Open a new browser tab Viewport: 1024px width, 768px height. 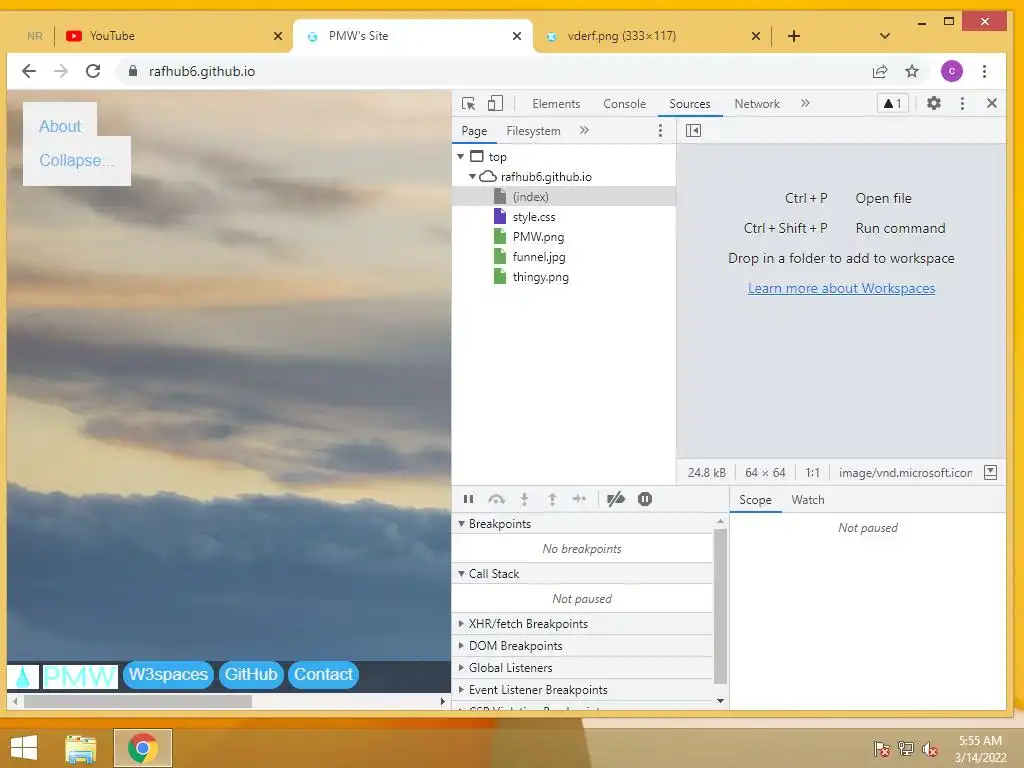click(793, 36)
